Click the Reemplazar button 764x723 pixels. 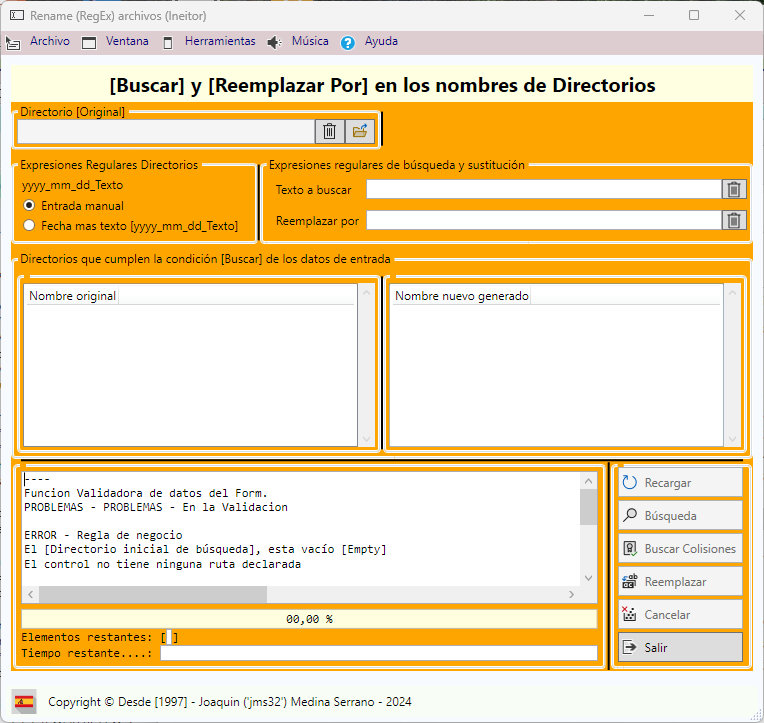click(x=680, y=582)
